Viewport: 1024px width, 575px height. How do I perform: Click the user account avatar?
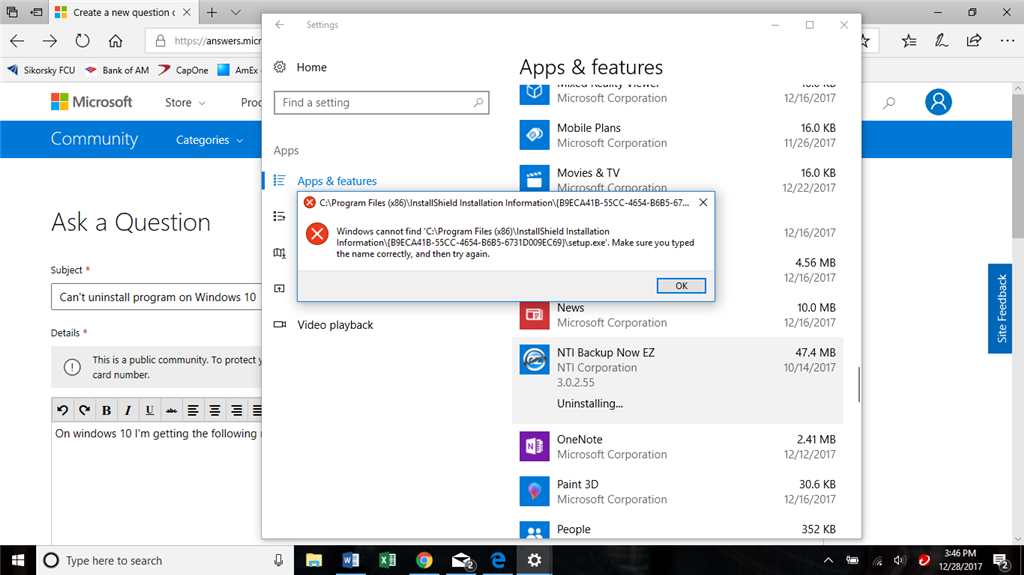click(x=938, y=102)
